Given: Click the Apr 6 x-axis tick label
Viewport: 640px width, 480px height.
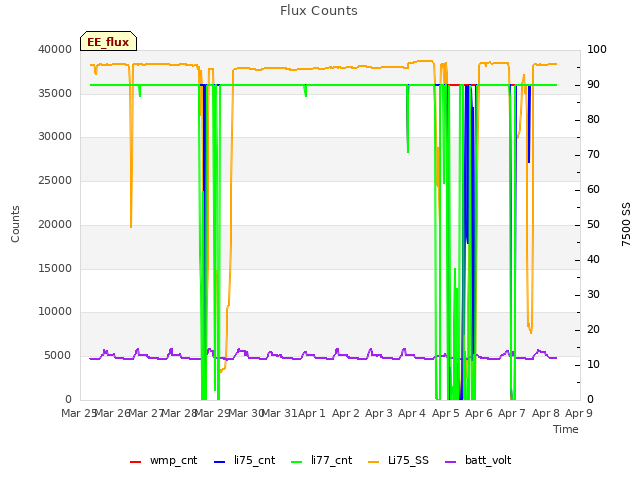Looking at the screenshot, I should (479, 413).
